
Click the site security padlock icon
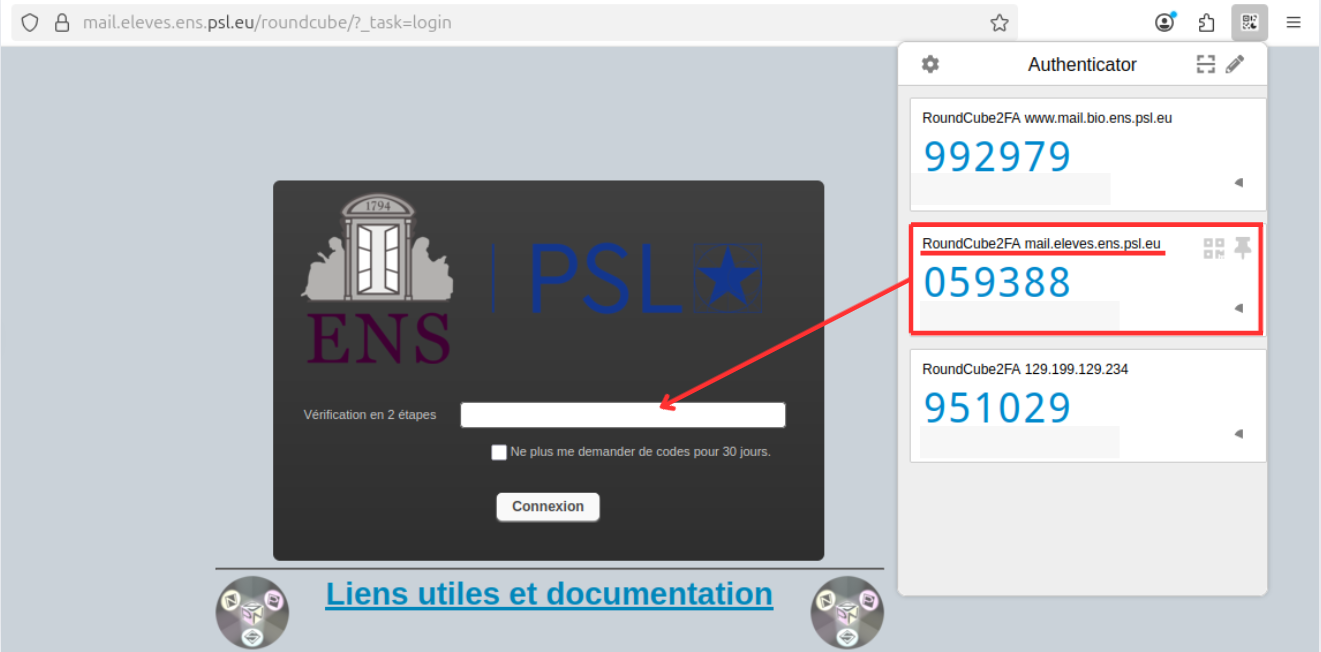[x=62, y=22]
